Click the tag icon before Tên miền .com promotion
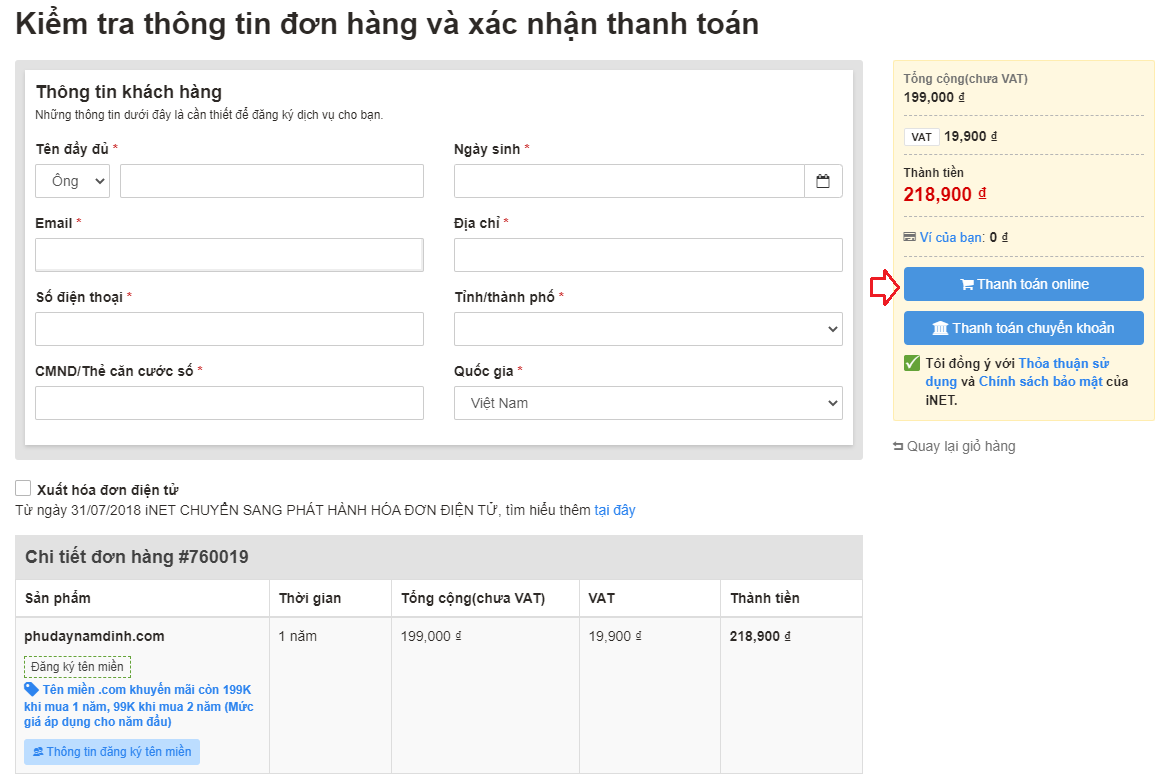 click(x=31, y=689)
